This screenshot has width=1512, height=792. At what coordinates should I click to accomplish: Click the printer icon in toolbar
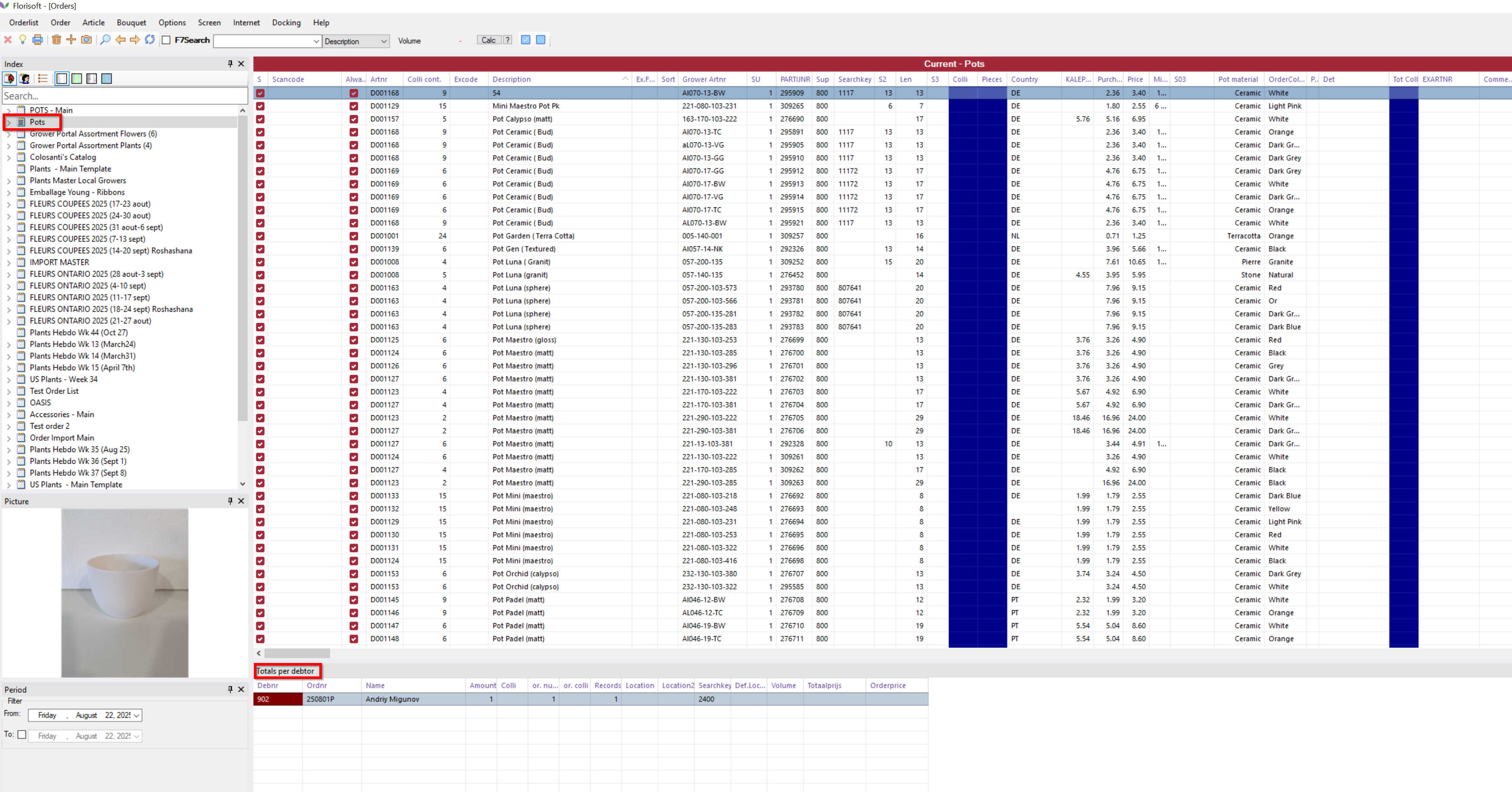[38, 40]
